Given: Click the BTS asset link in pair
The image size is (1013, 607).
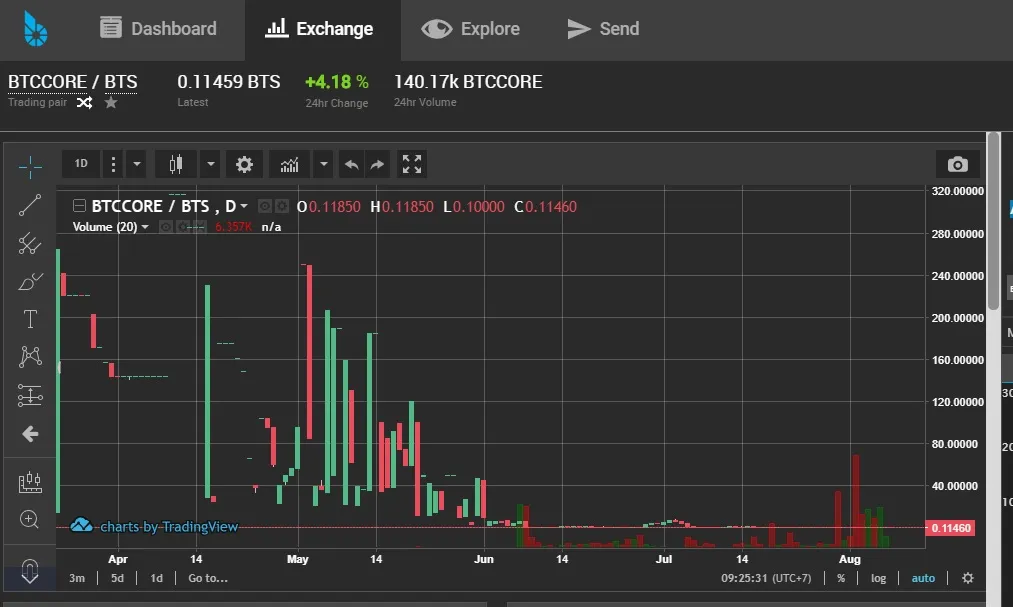Looking at the screenshot, I should click(121, 82).
